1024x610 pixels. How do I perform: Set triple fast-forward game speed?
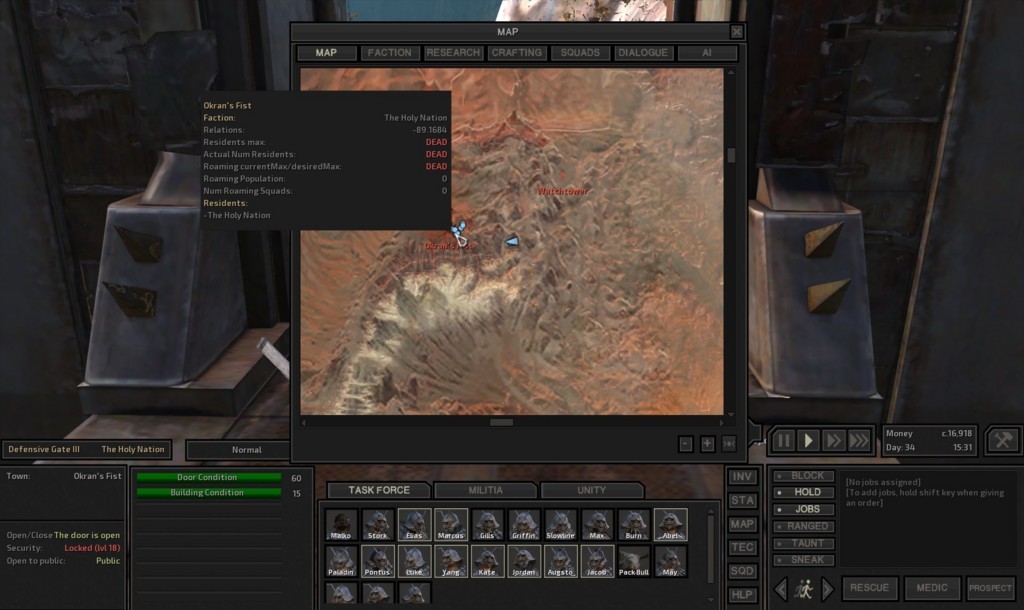click(x=859, y=441)
